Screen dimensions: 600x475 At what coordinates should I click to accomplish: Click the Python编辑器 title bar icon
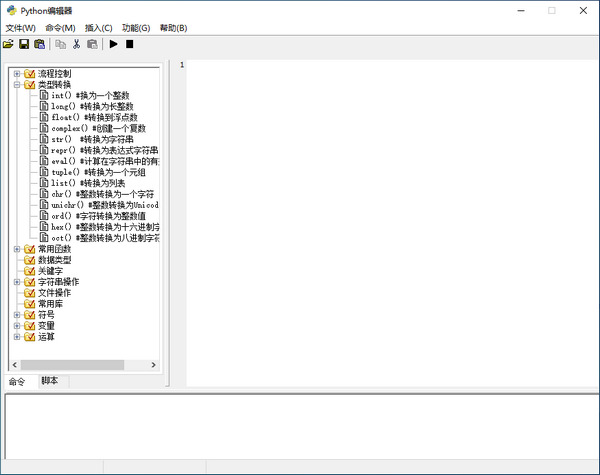[11, 10]
